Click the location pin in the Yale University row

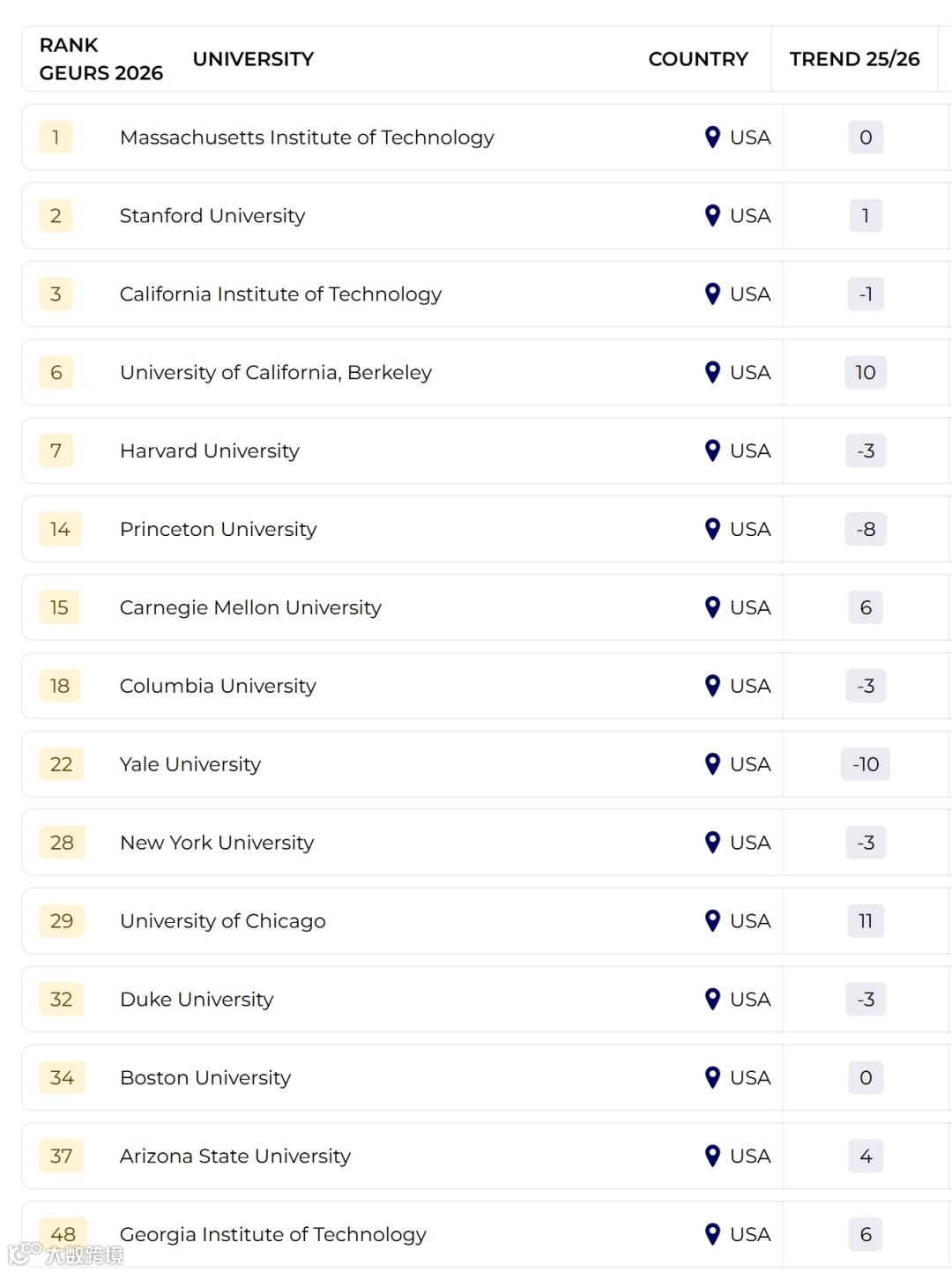tap(713, 764)
